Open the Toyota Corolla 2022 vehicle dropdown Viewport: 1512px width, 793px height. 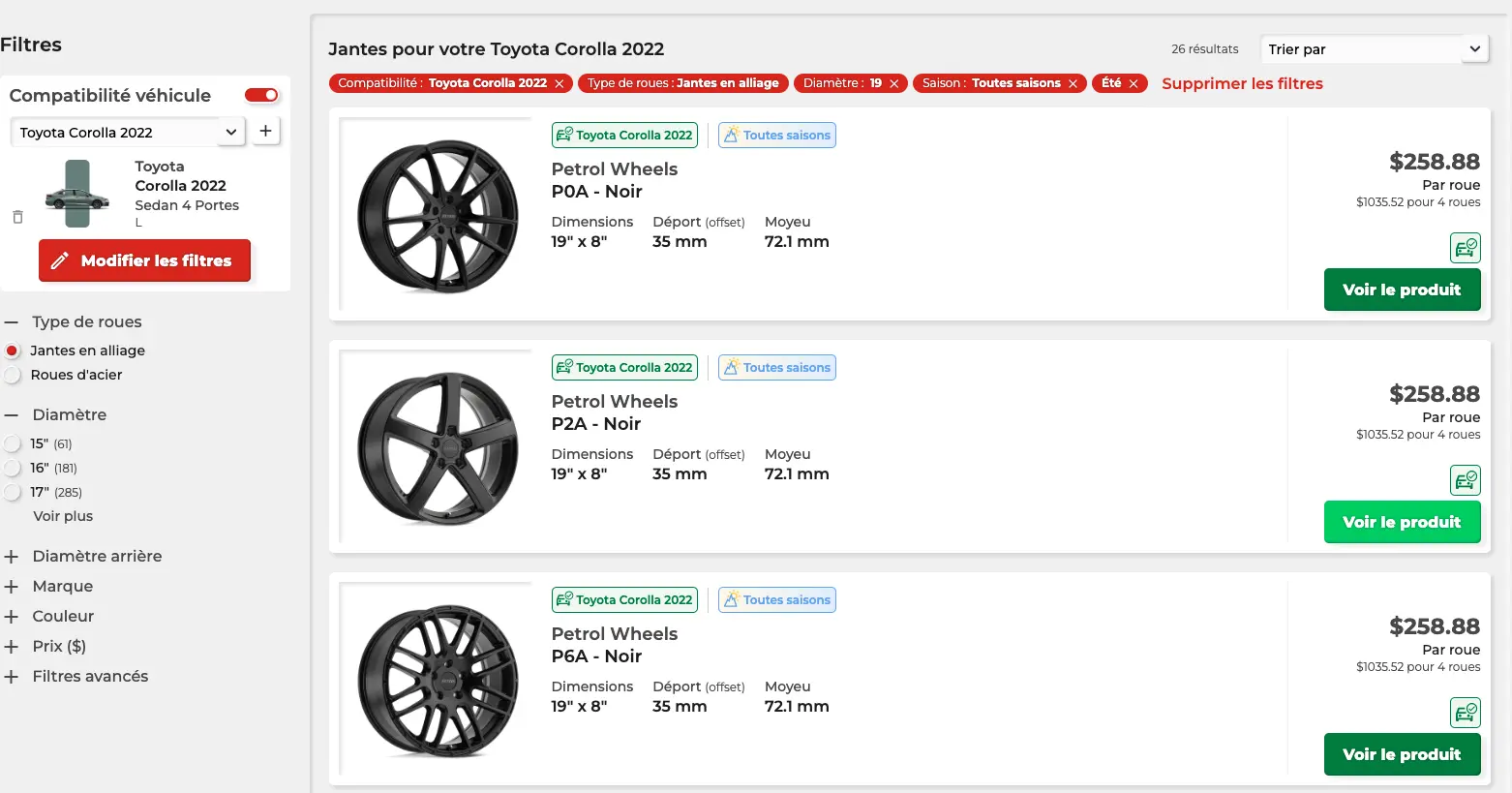click(x=128, y=132)
